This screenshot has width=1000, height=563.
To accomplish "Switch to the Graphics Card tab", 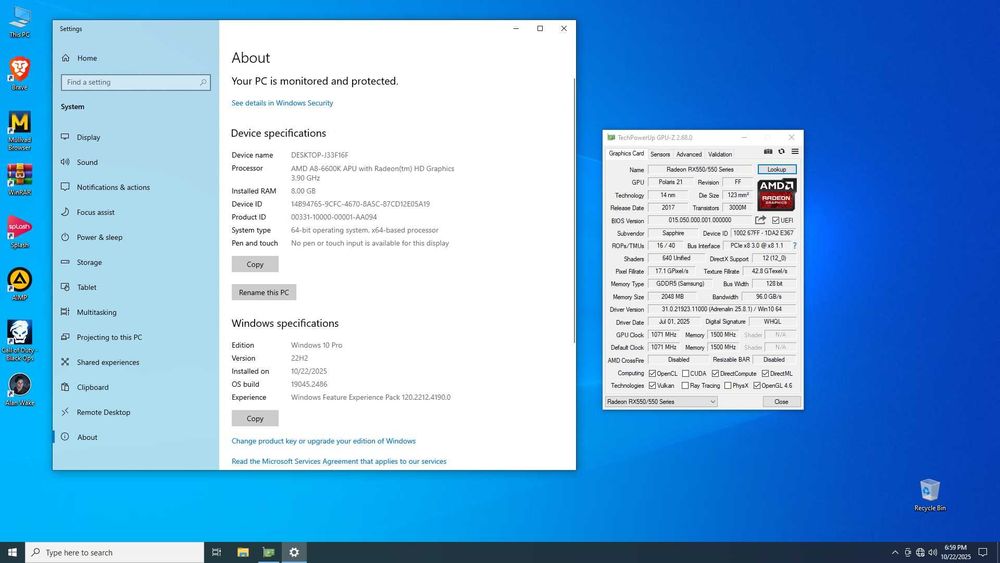I will point(626,154).
